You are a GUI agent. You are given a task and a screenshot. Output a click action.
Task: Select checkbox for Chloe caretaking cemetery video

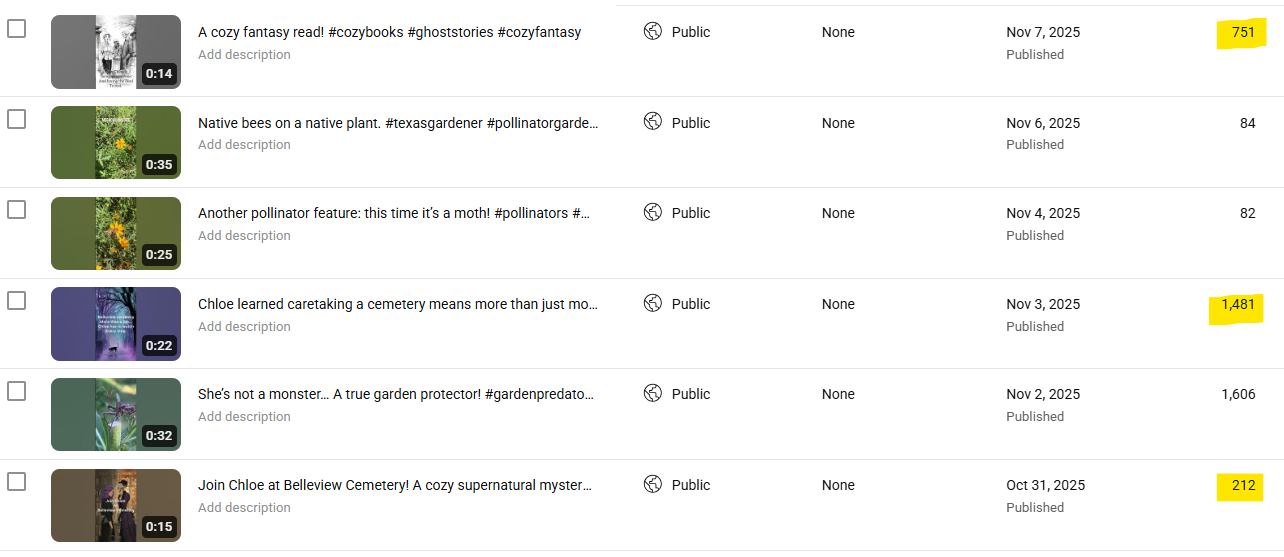click(x=17, y=301)
